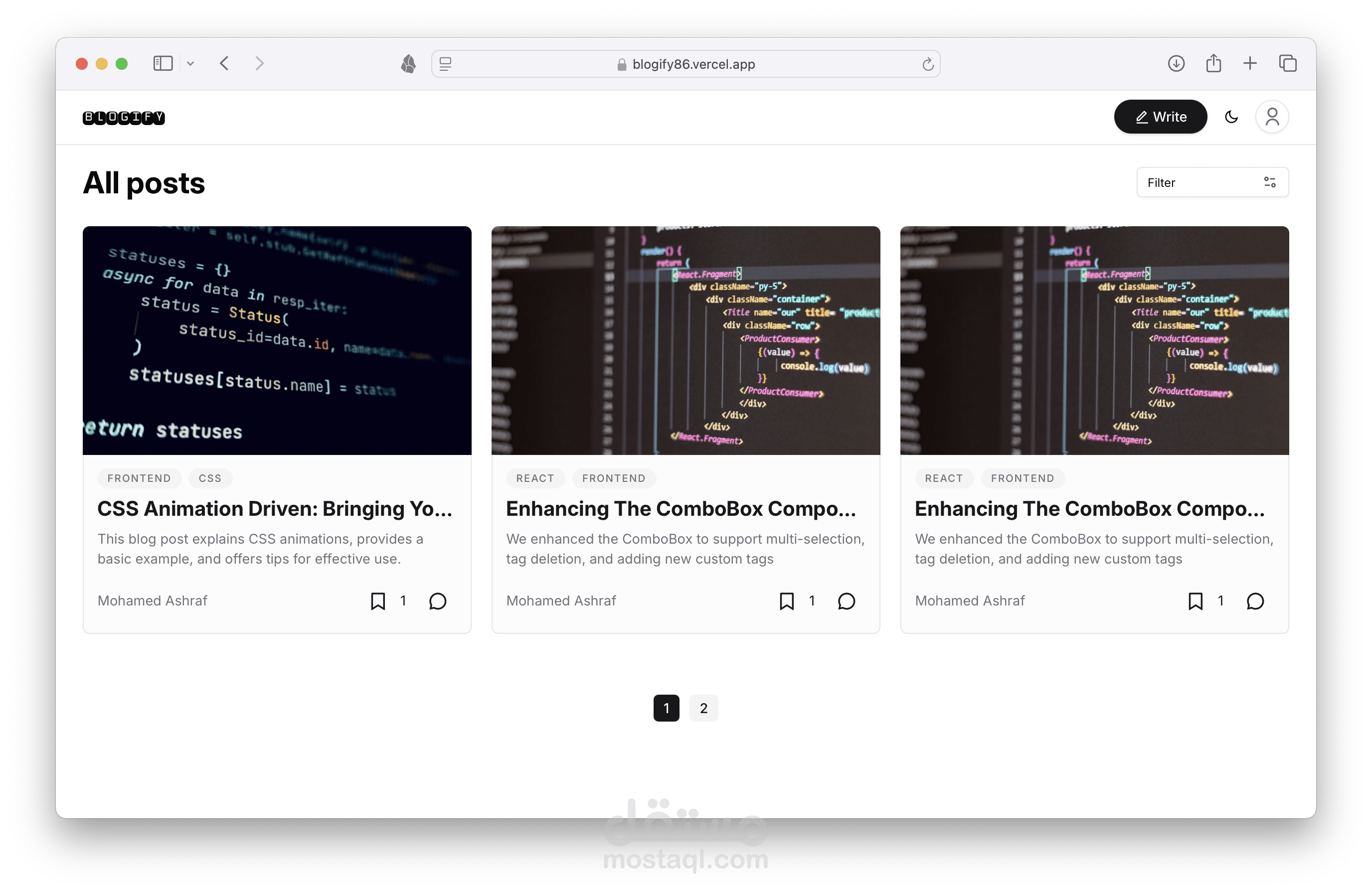Open middle Enhancing The ComboBox post title
The image size is (1372, 892).
pyautogui.click(x=682, y=509)
